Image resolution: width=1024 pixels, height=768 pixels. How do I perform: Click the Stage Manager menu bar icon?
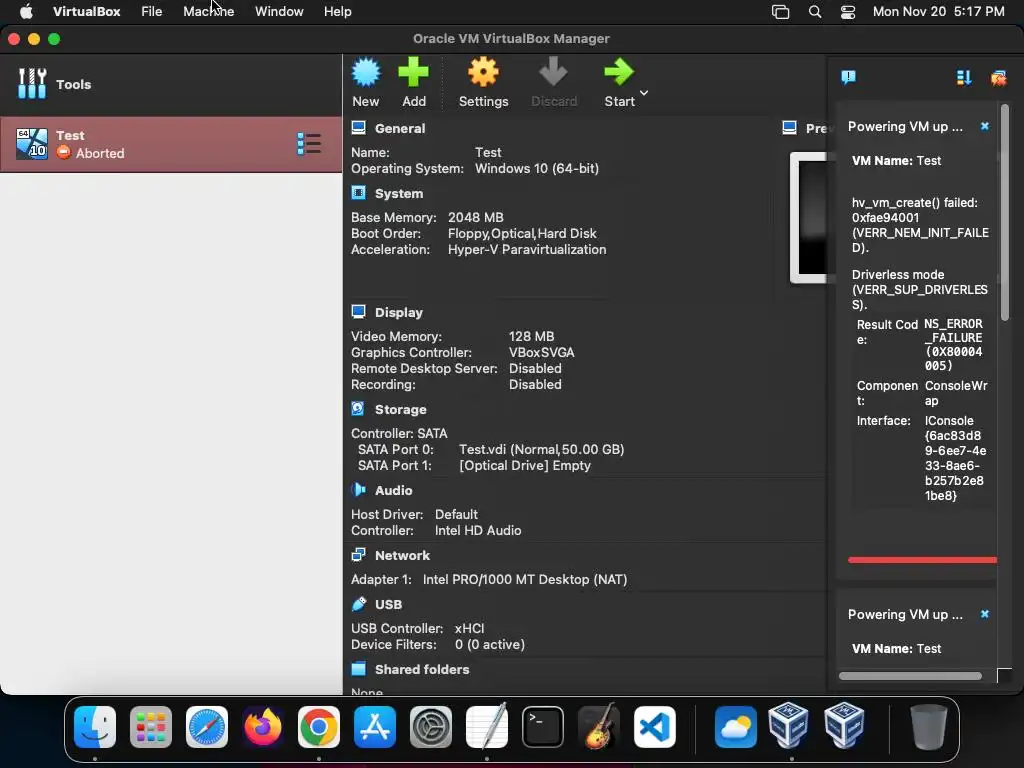click(780, 12)
